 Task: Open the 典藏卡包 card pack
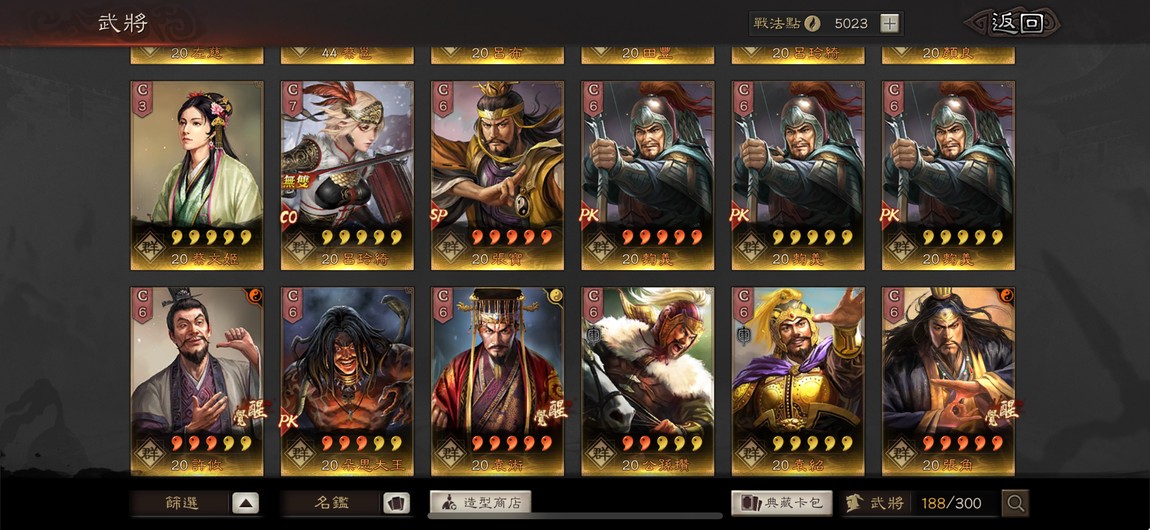point(782,503)
